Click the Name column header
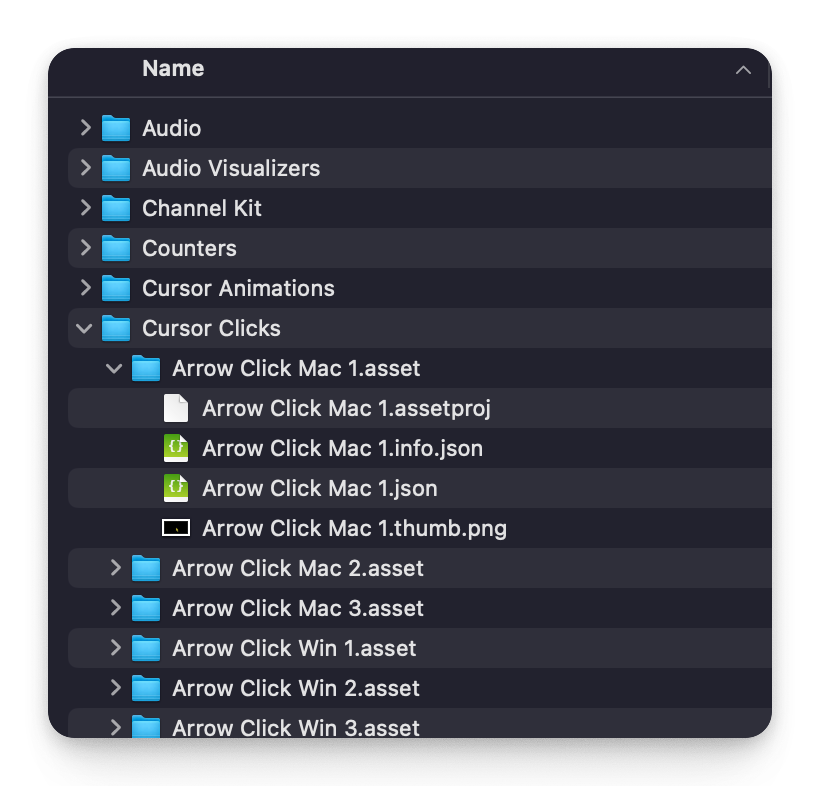 [172, 69]
